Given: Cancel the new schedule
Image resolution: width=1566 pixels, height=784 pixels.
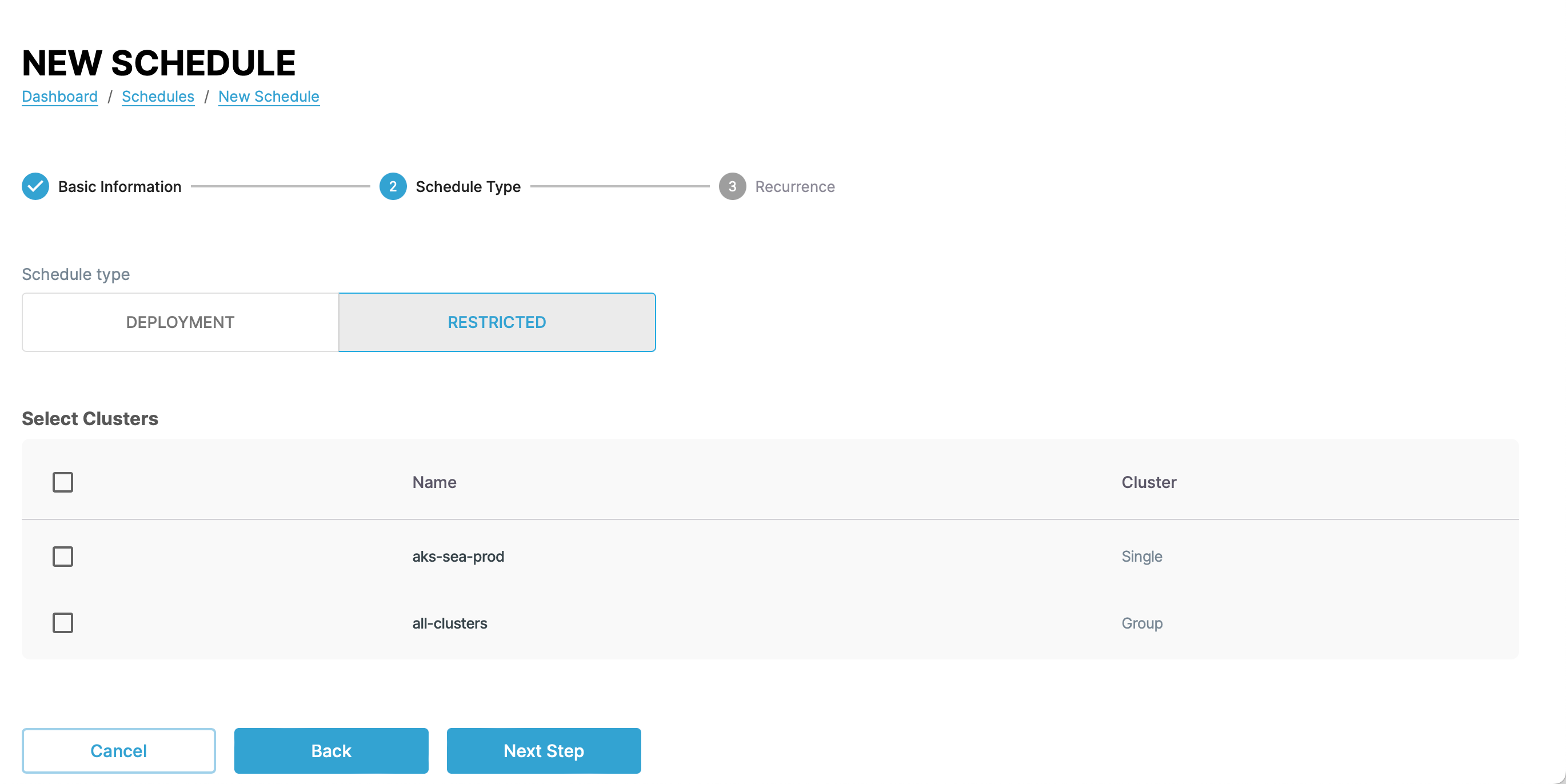Looking at the screenshot, I should click(118, 751).
